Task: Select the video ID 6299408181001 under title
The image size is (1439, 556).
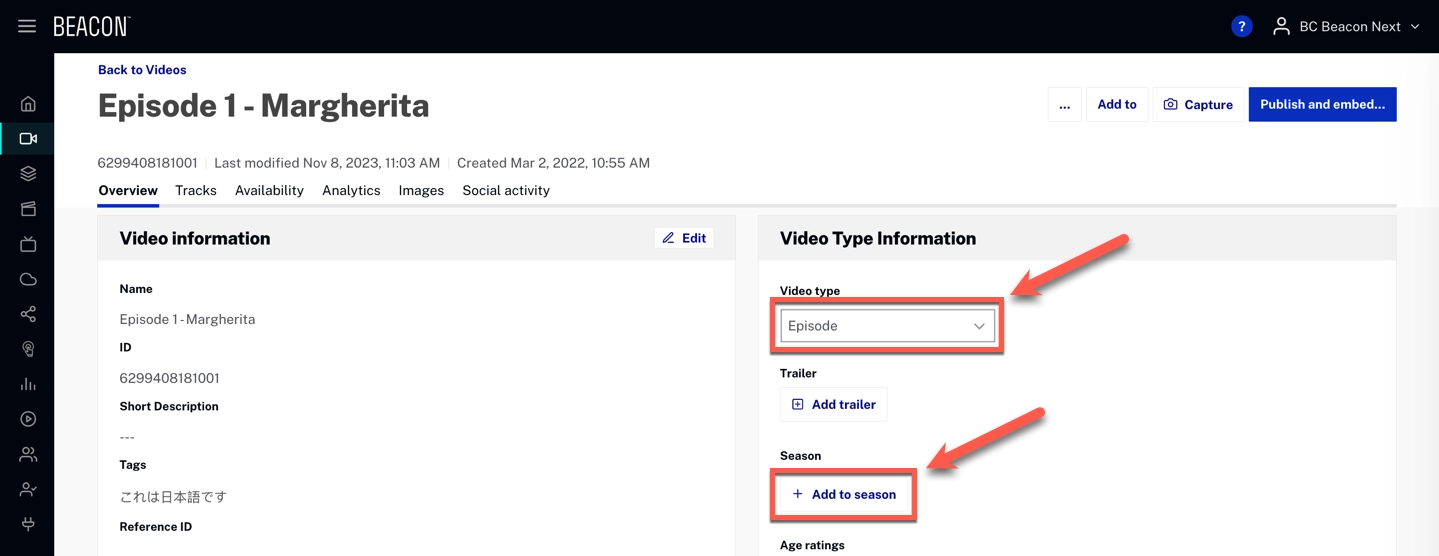Action: tap(147, 162)
